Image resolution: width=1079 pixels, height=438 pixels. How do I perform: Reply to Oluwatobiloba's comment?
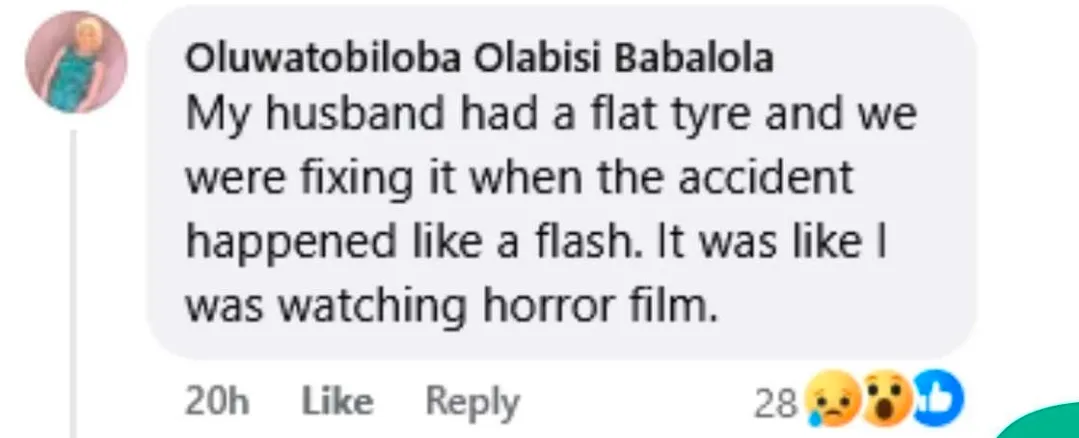coord(473,403)
